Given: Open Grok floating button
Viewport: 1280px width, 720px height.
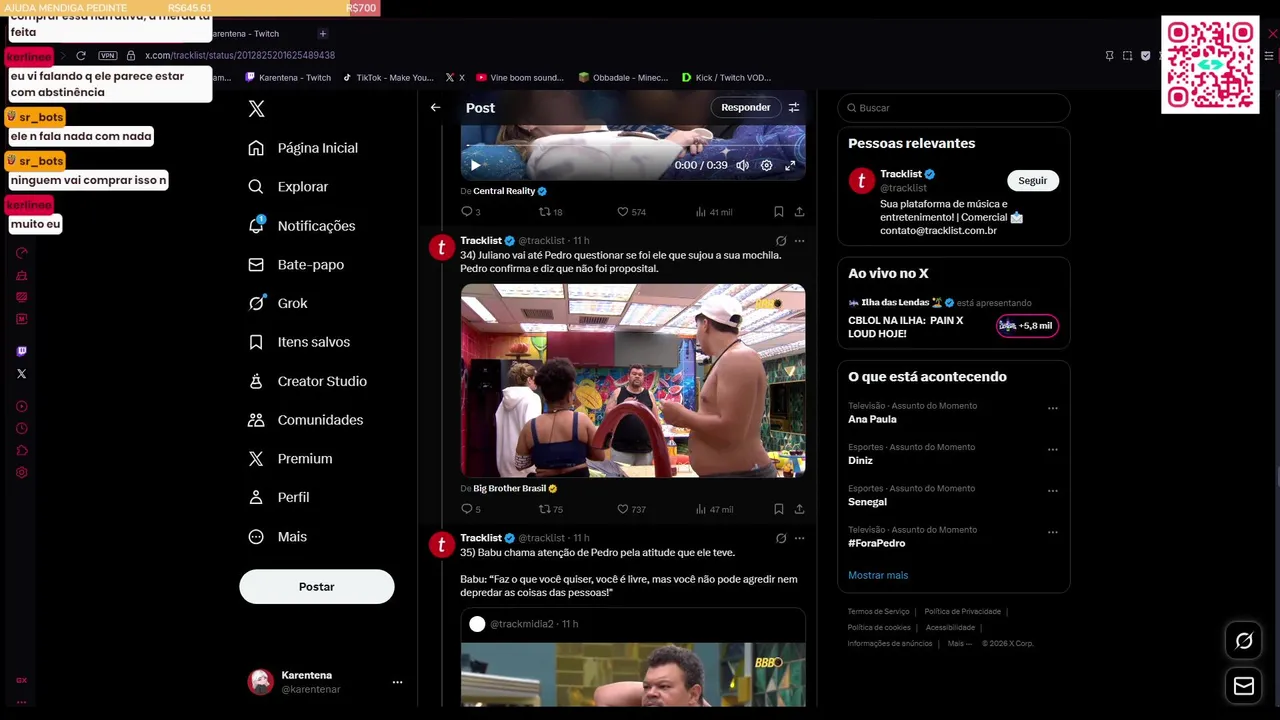Looking at the screenshot, I should (x=1244, y=641).
